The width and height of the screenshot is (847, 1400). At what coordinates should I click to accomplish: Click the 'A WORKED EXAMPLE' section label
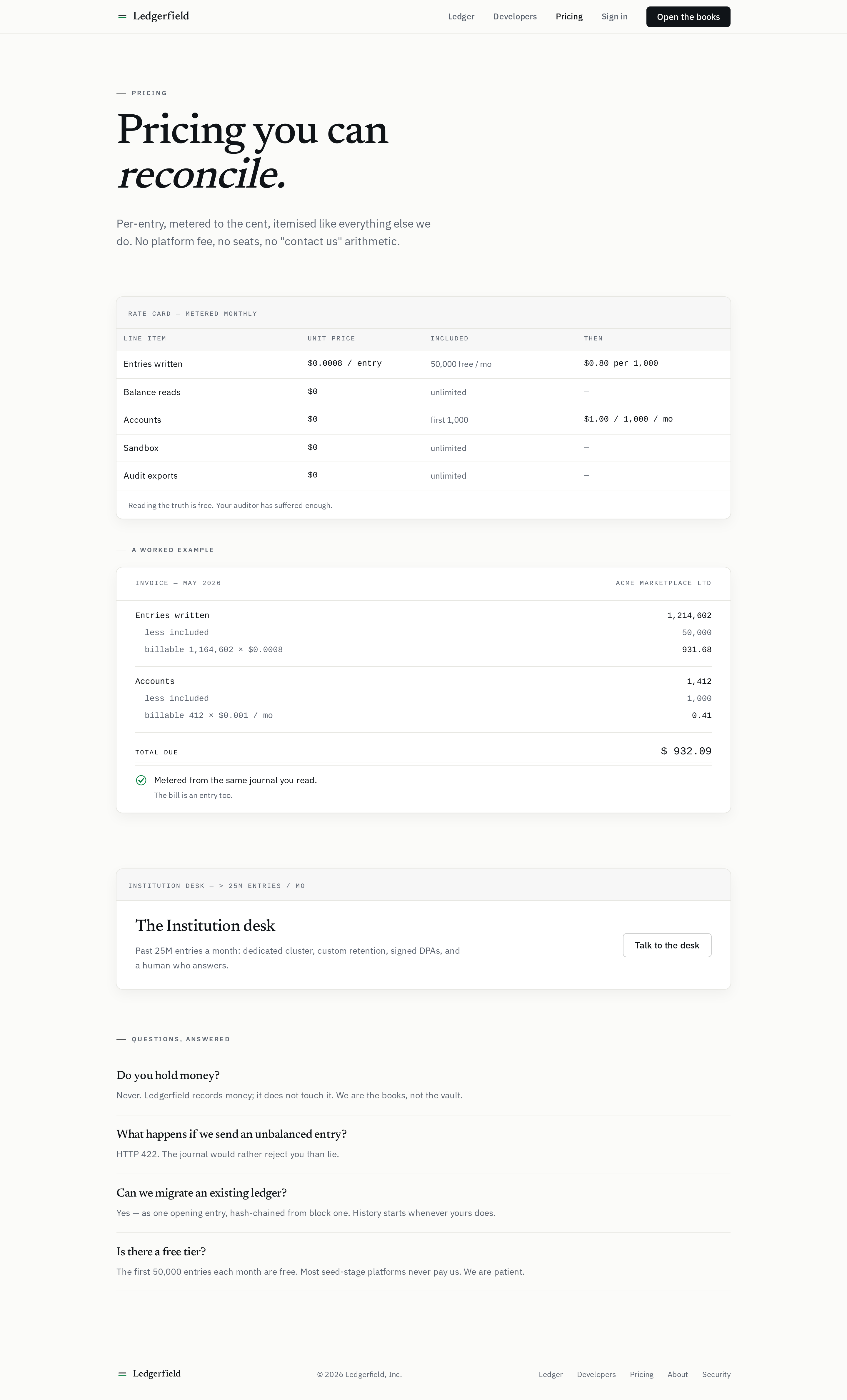click(173, 550)
